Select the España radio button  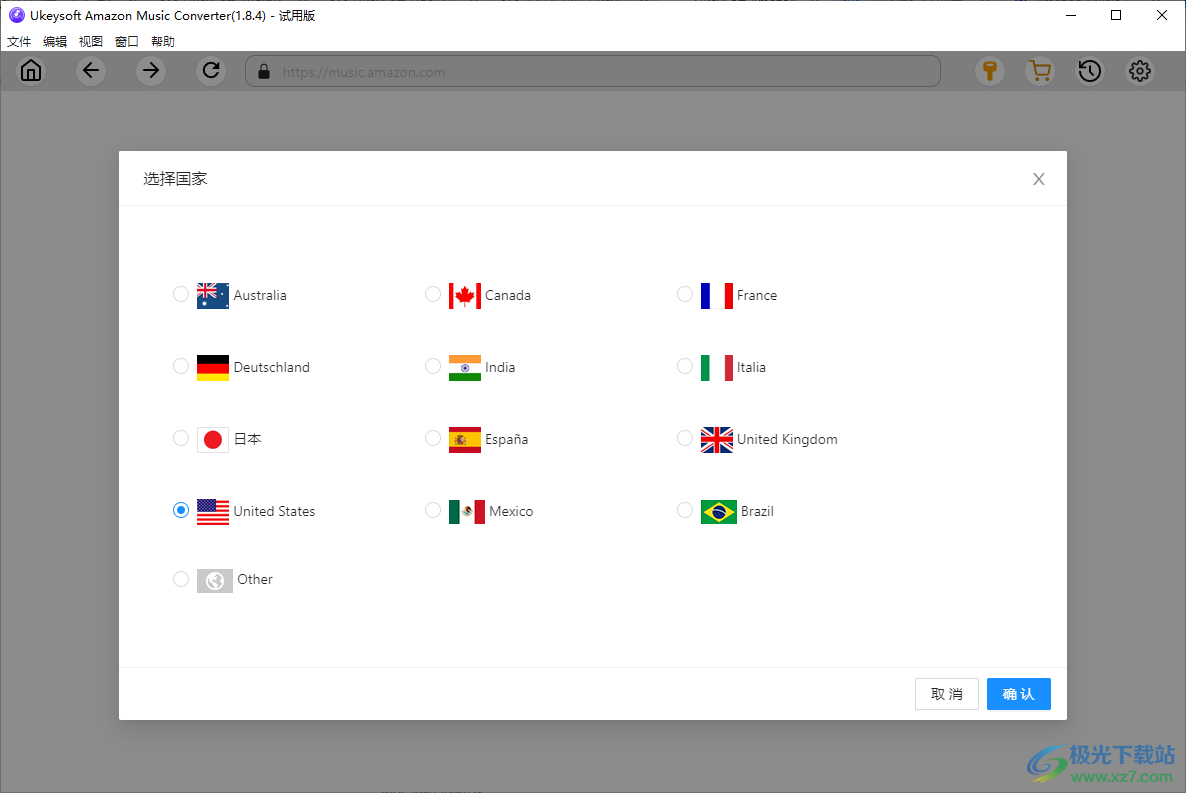(433, 438)
